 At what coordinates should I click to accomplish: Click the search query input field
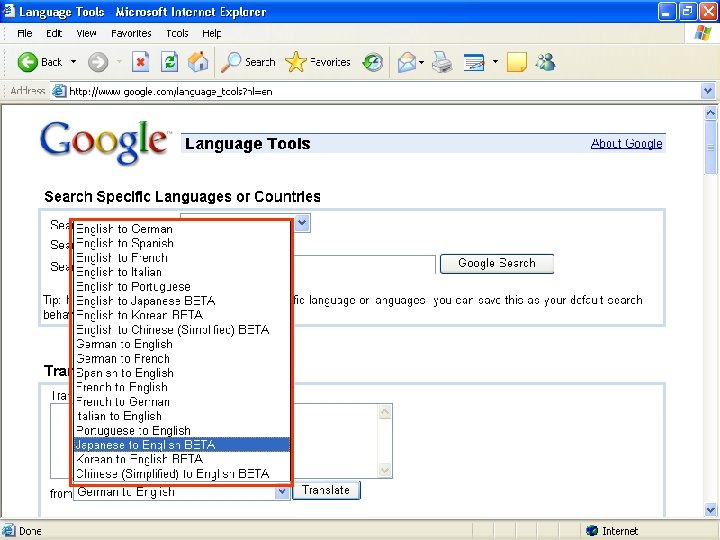[364, 264]
